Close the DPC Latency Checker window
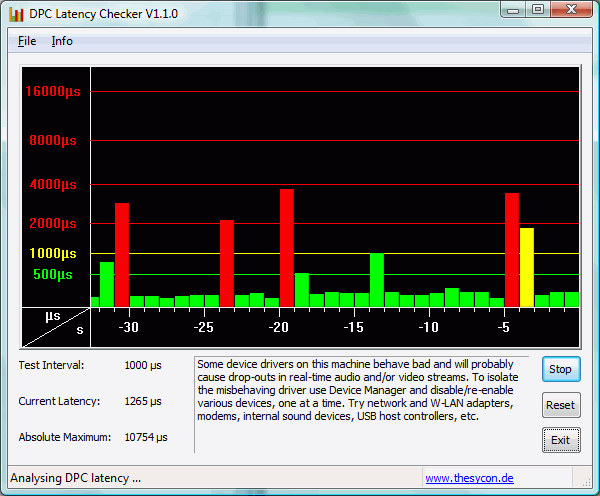This screenshot has height=496, width=600. (571, 10)
